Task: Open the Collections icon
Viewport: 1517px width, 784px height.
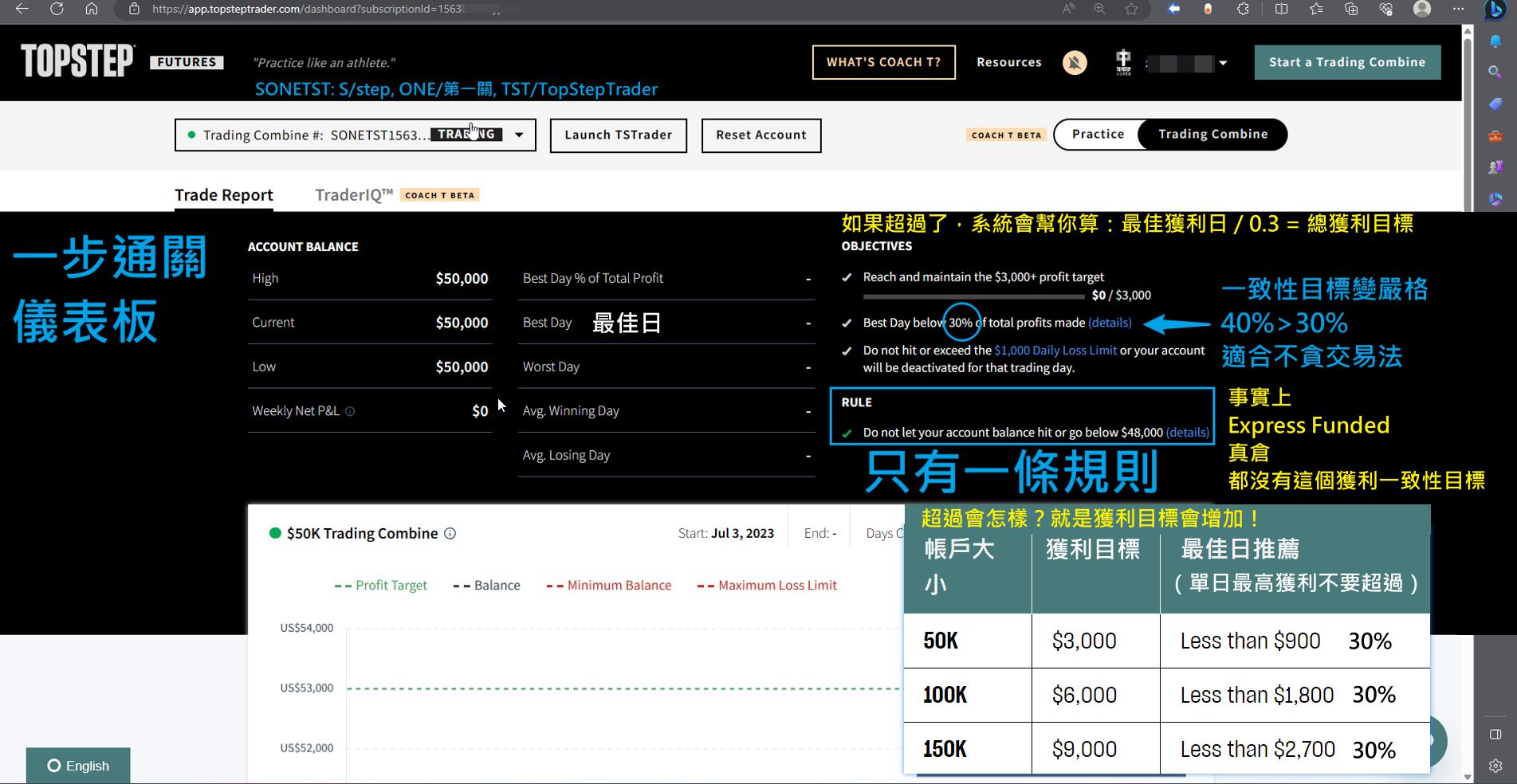Action: coord(1351,9)
